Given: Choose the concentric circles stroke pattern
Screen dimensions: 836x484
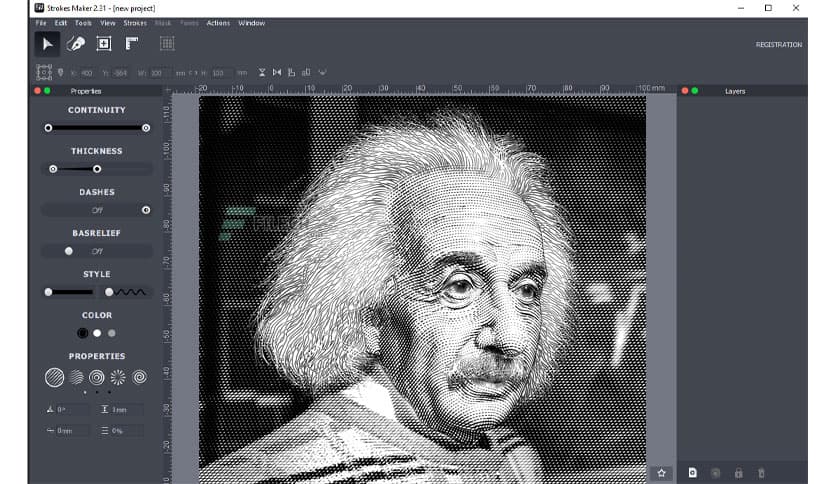Looking at the screenshot, I should pyautogui.click(x=97, y=377).
